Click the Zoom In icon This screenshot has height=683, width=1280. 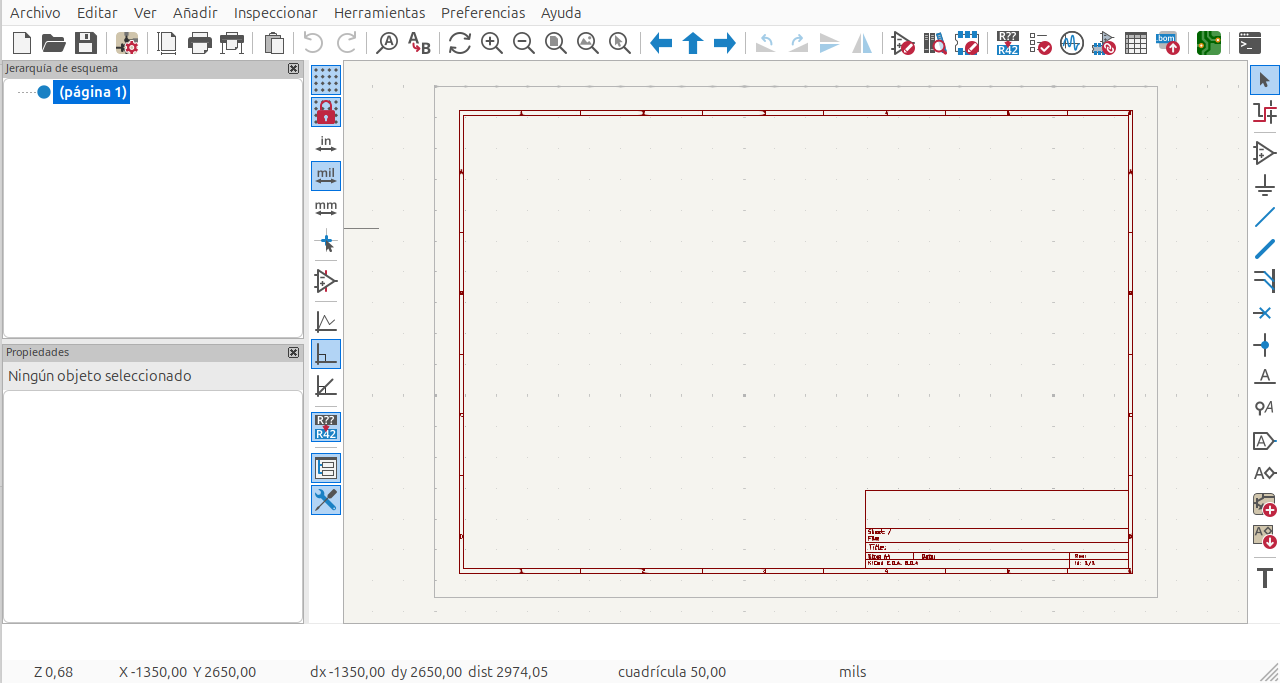(x=491, y=43)
